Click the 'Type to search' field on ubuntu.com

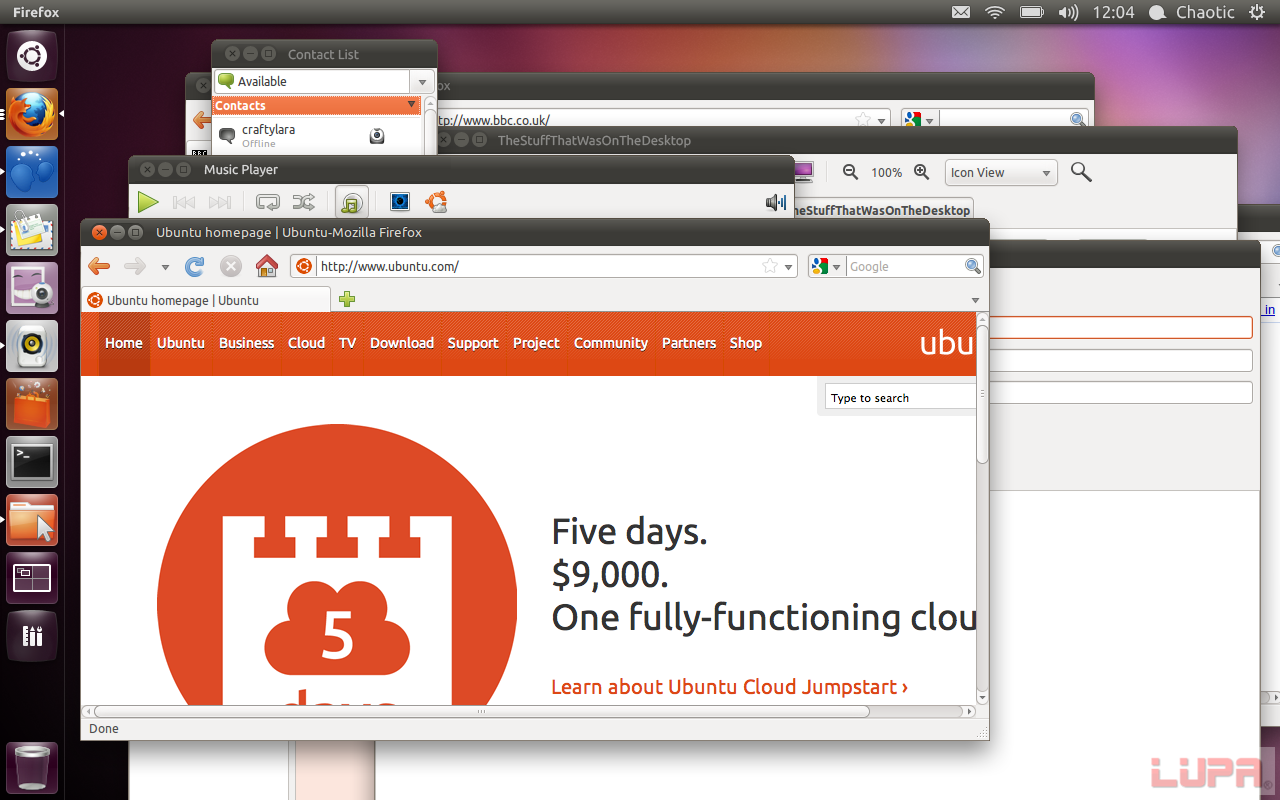(x=900, y=398)
